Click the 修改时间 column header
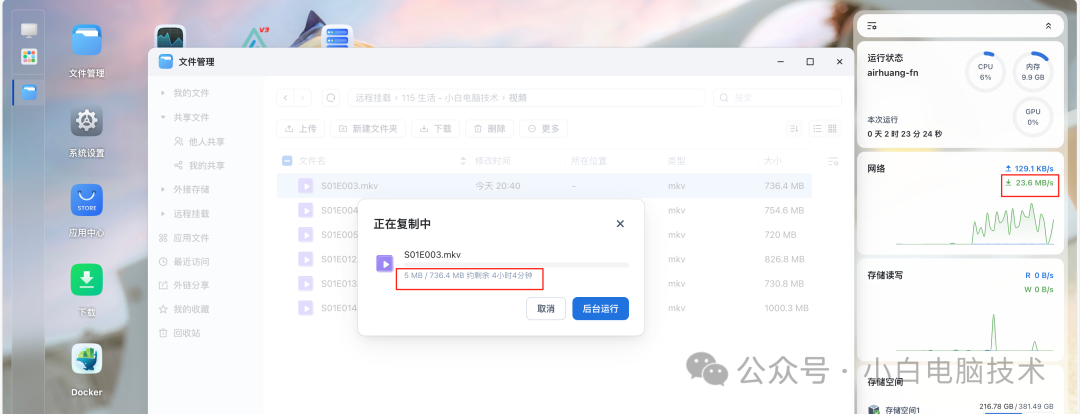The height and width of the screenshot is (414, 1080). (492, 161)
